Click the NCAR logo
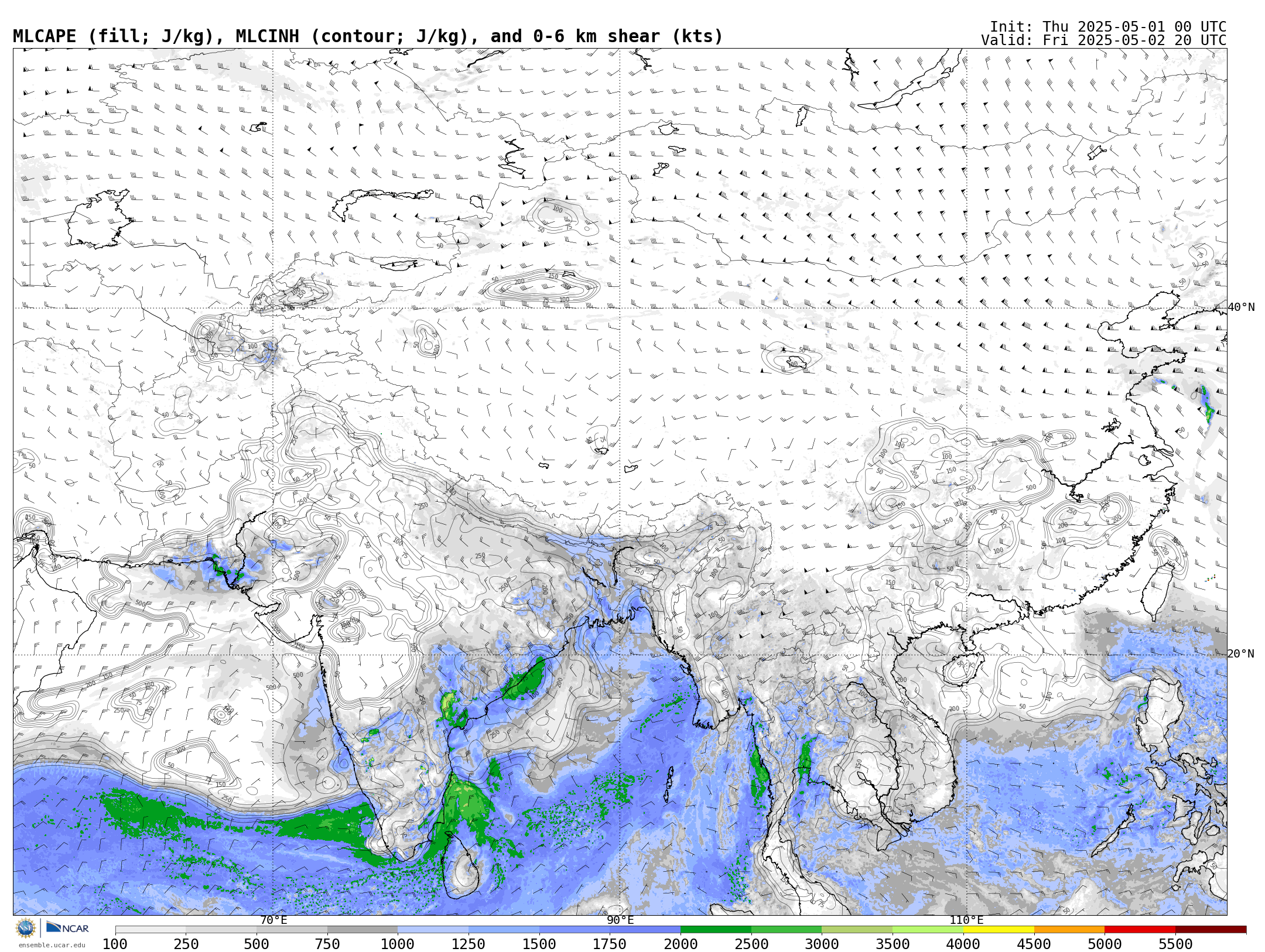This screenshot has height=952, width=1265. 67,928
